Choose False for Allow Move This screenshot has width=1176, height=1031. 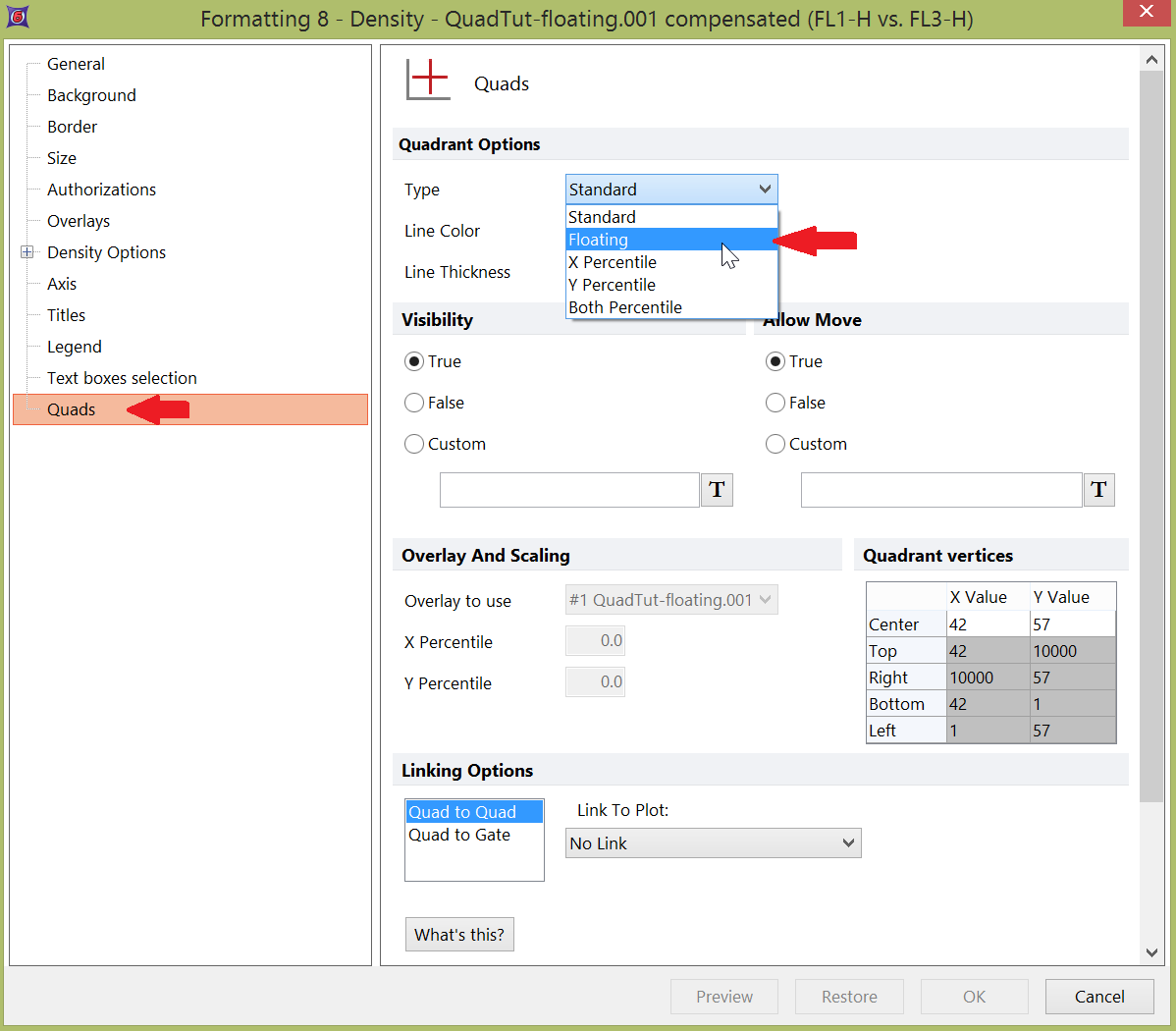click(x=775, y=403)
